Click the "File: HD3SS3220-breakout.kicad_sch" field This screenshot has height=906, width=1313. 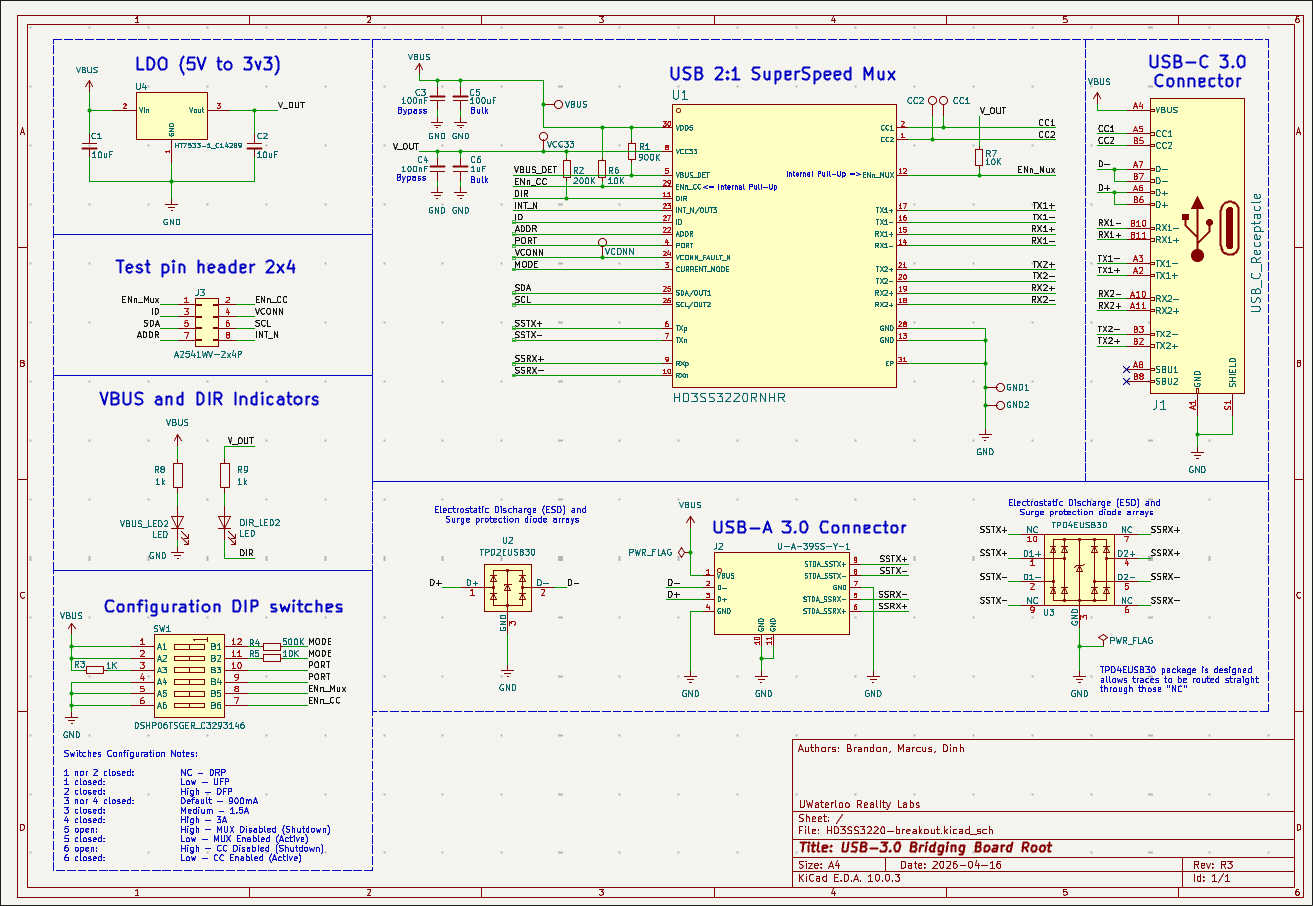click(x=896, y=829)
